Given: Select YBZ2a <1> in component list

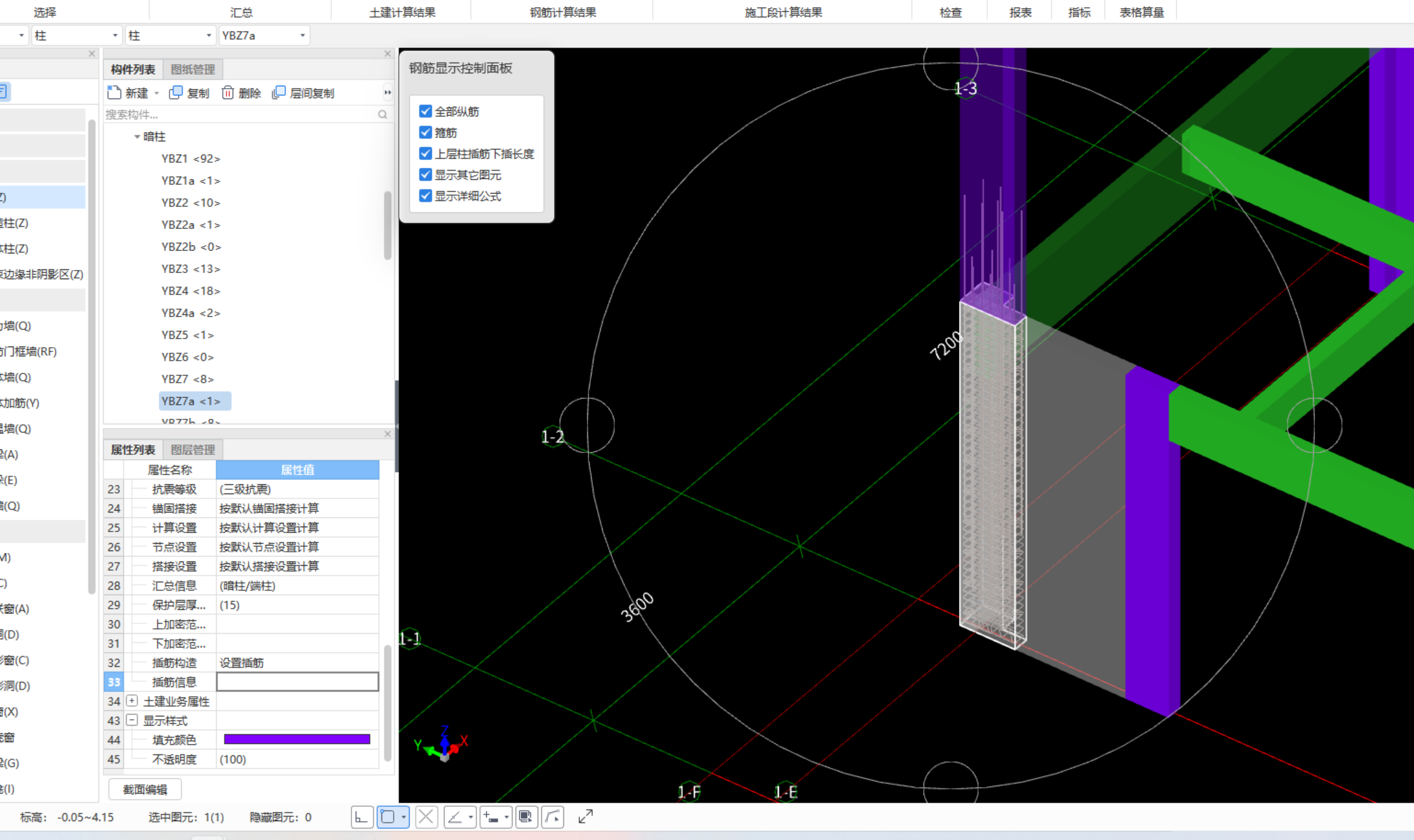Looking at the screenshot, I should (x=190, y=225).
